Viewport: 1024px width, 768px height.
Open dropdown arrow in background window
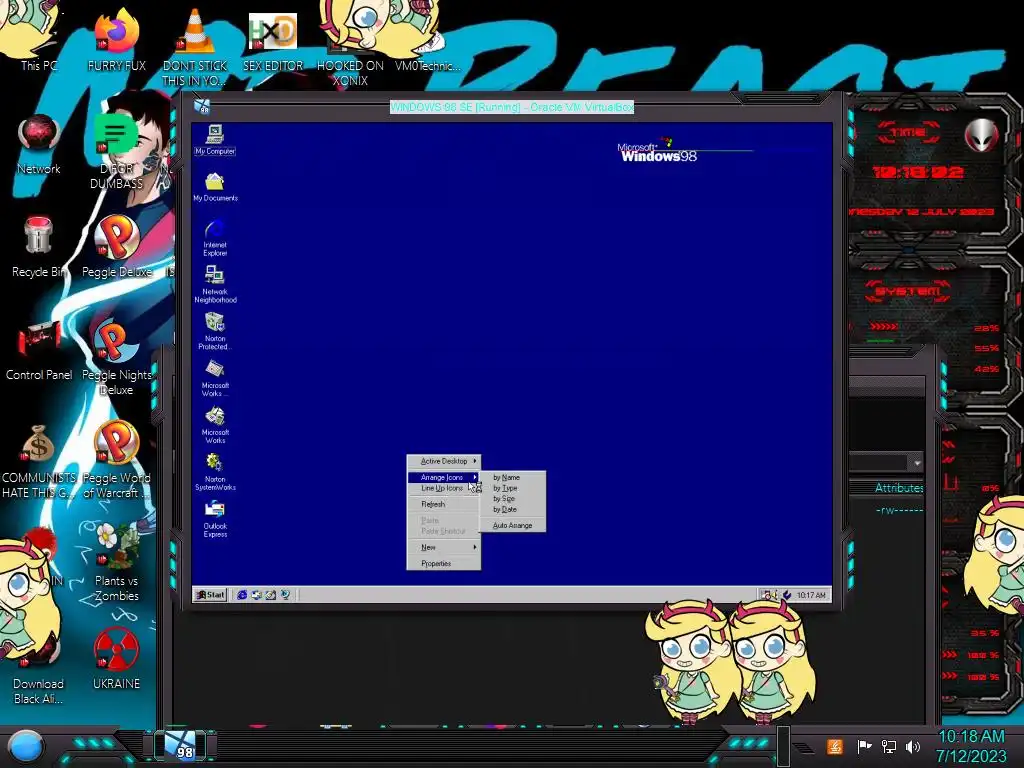(x=917, y=463)
